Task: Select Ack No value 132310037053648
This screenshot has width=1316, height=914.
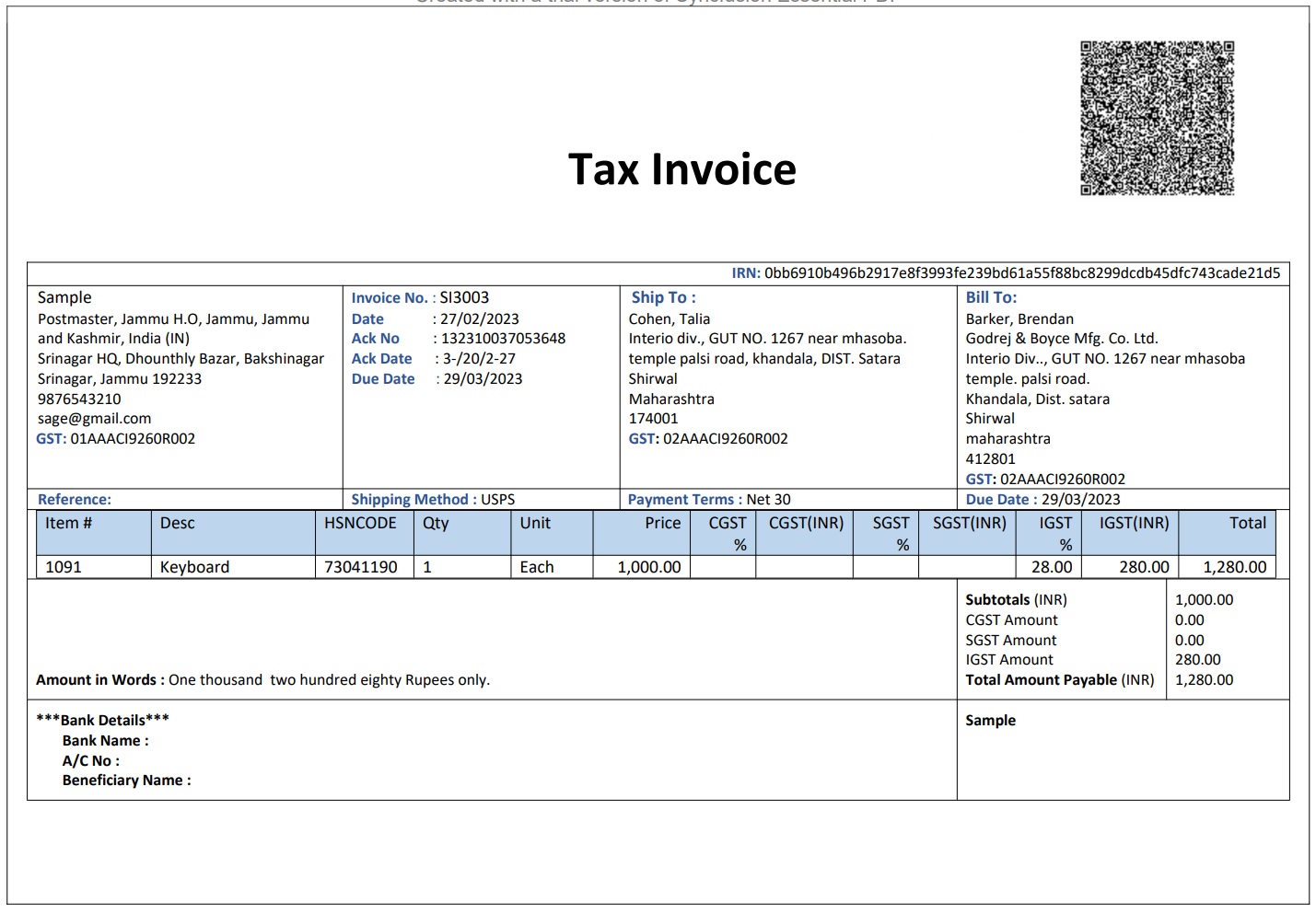Action: (x=503, y=339)
